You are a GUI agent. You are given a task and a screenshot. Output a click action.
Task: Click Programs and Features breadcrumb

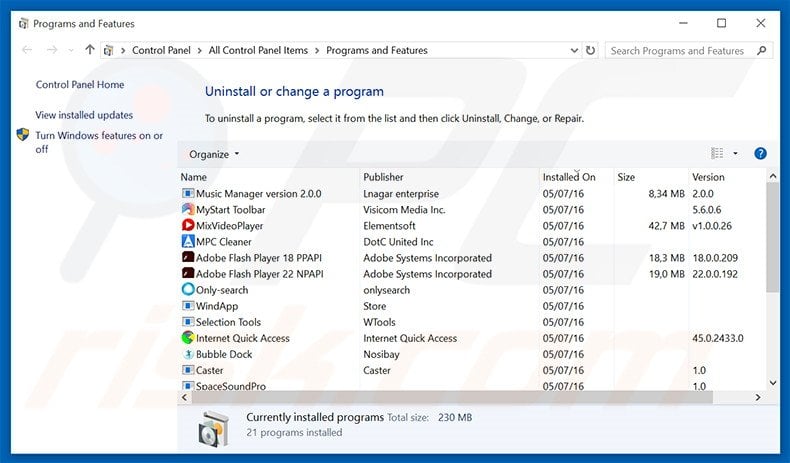pos(377,50)
